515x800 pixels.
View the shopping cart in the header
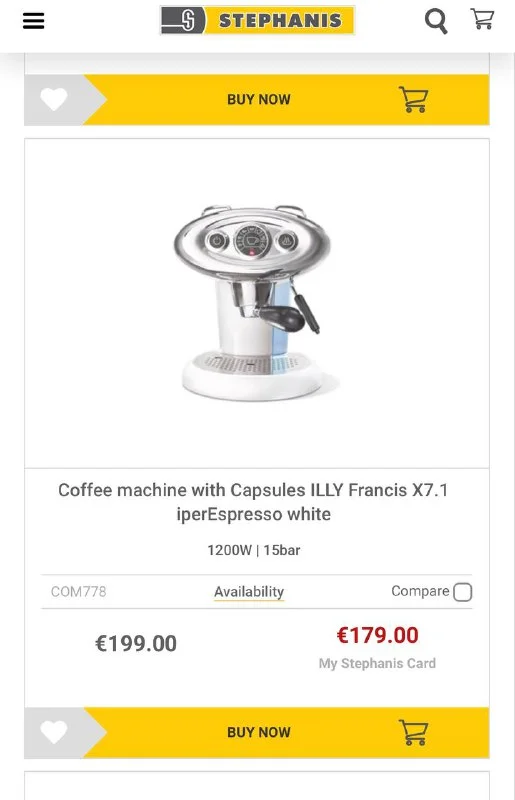482,19
